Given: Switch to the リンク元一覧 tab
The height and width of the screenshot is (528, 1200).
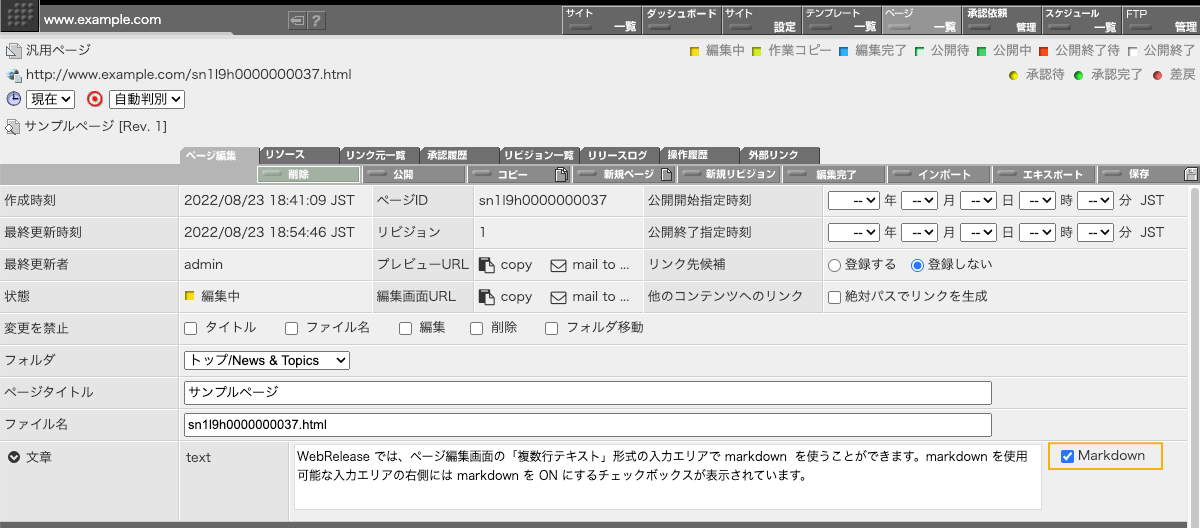Looking at the screenshot, I should coord(379,155).
